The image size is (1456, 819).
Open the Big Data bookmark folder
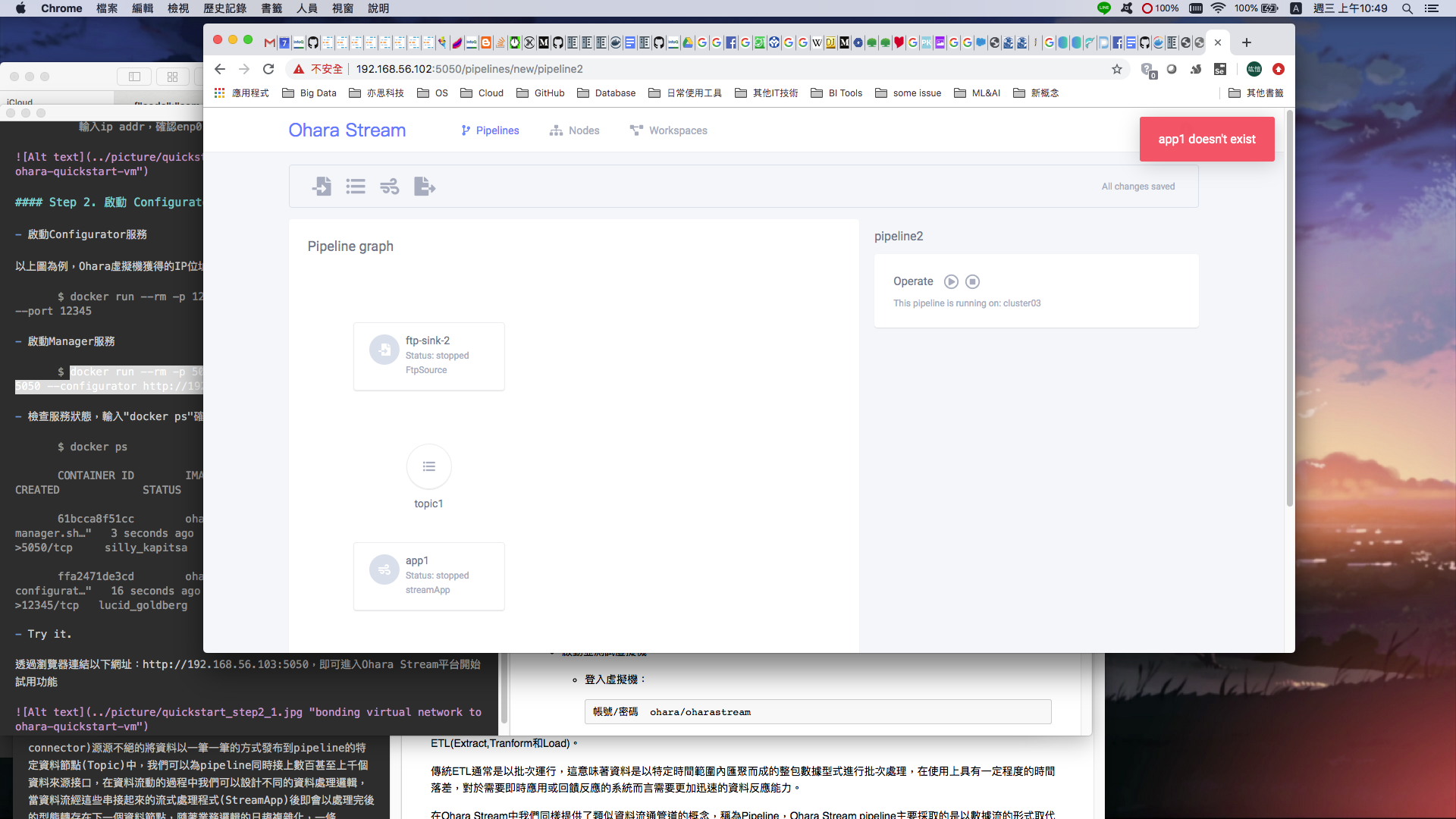coord(309,93)
